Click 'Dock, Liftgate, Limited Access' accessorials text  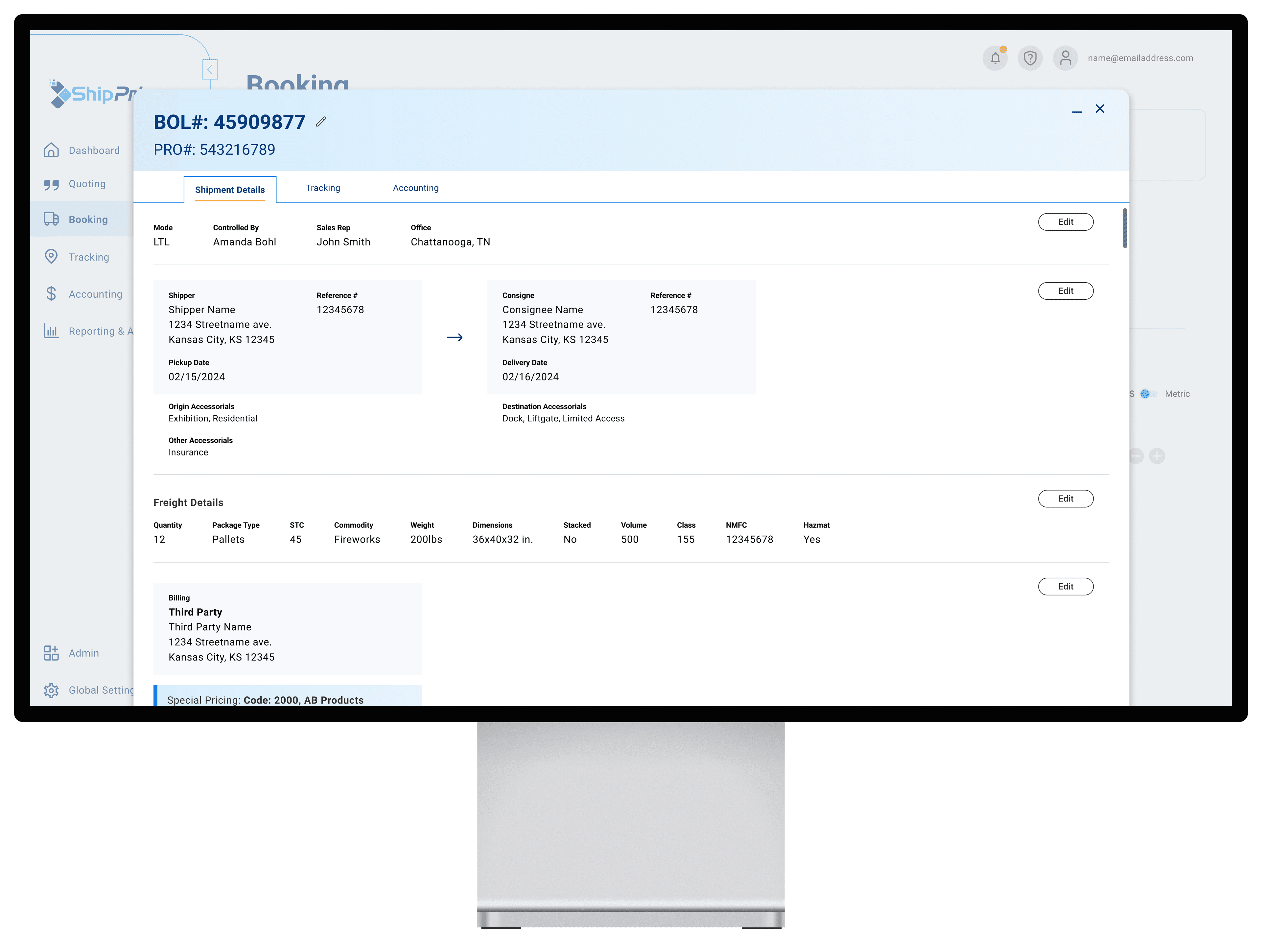point(563,419)
